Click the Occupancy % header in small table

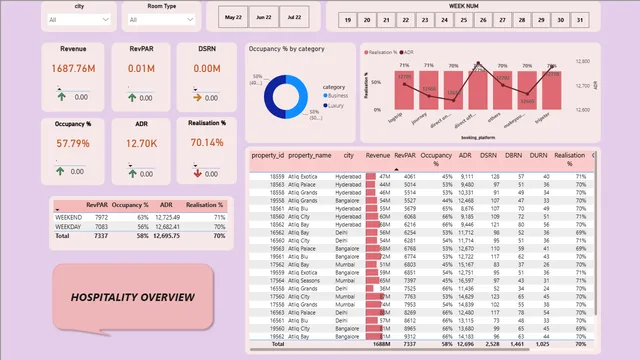(130, 205)
